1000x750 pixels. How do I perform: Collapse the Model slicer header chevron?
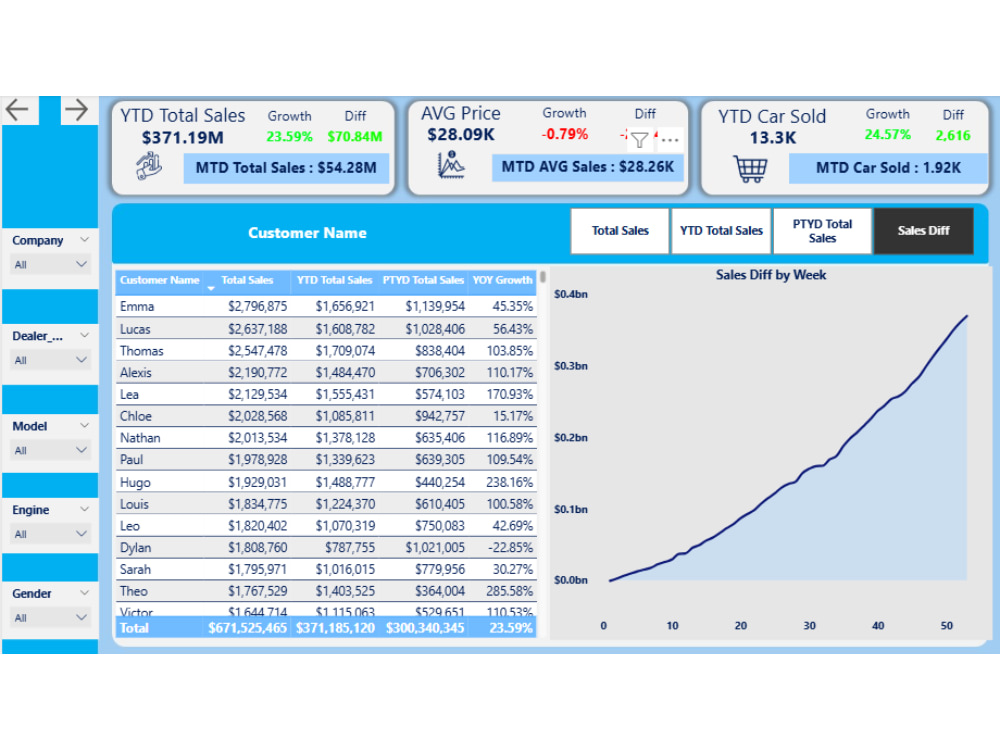pos(84,425)
